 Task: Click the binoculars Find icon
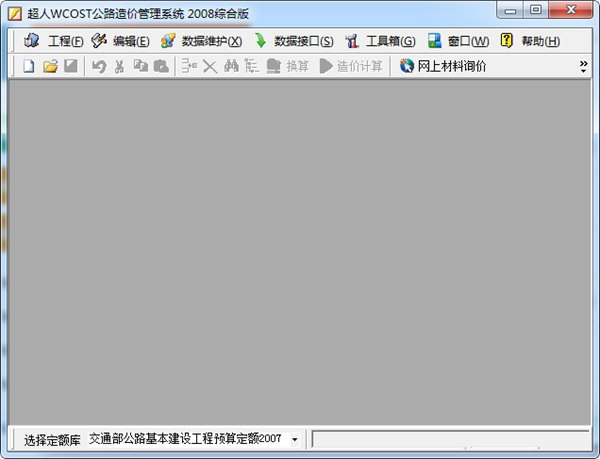(230, 67)
